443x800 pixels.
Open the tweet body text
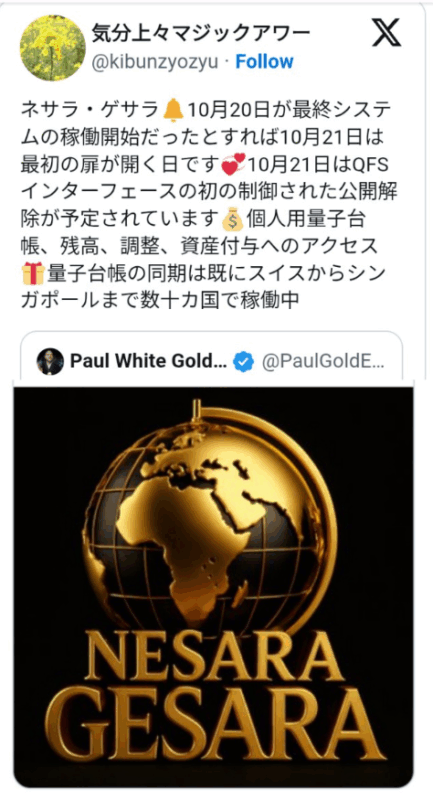point(209,206)
